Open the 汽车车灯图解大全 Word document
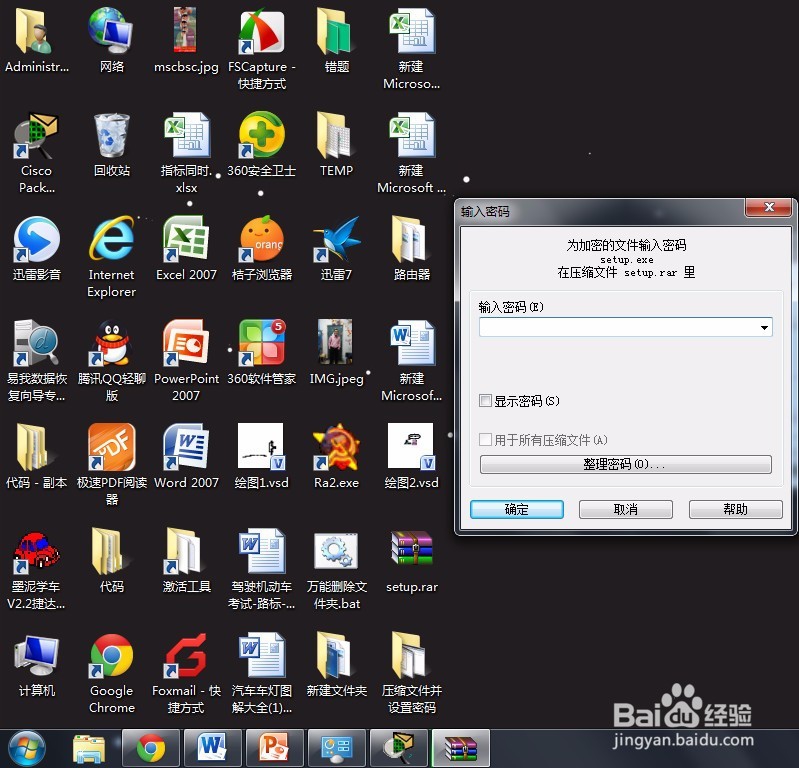This screenshot has width=799, height=768. point(261,655)
